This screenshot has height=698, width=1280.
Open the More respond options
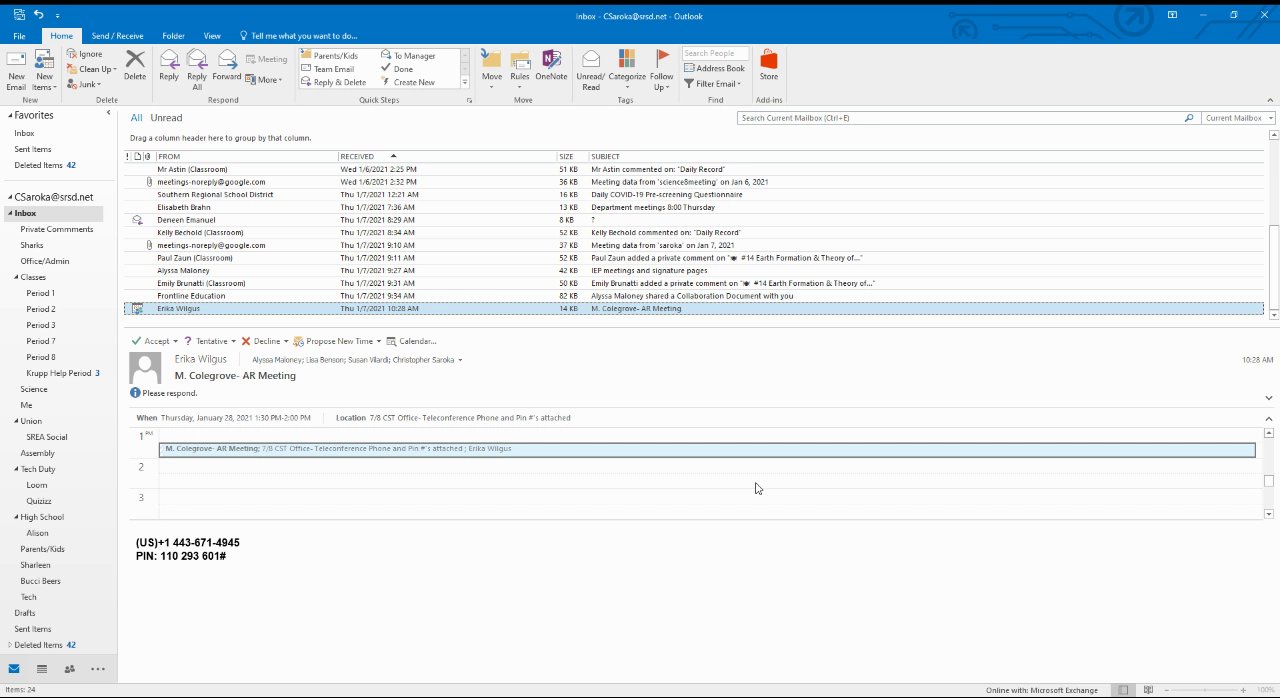265,80
